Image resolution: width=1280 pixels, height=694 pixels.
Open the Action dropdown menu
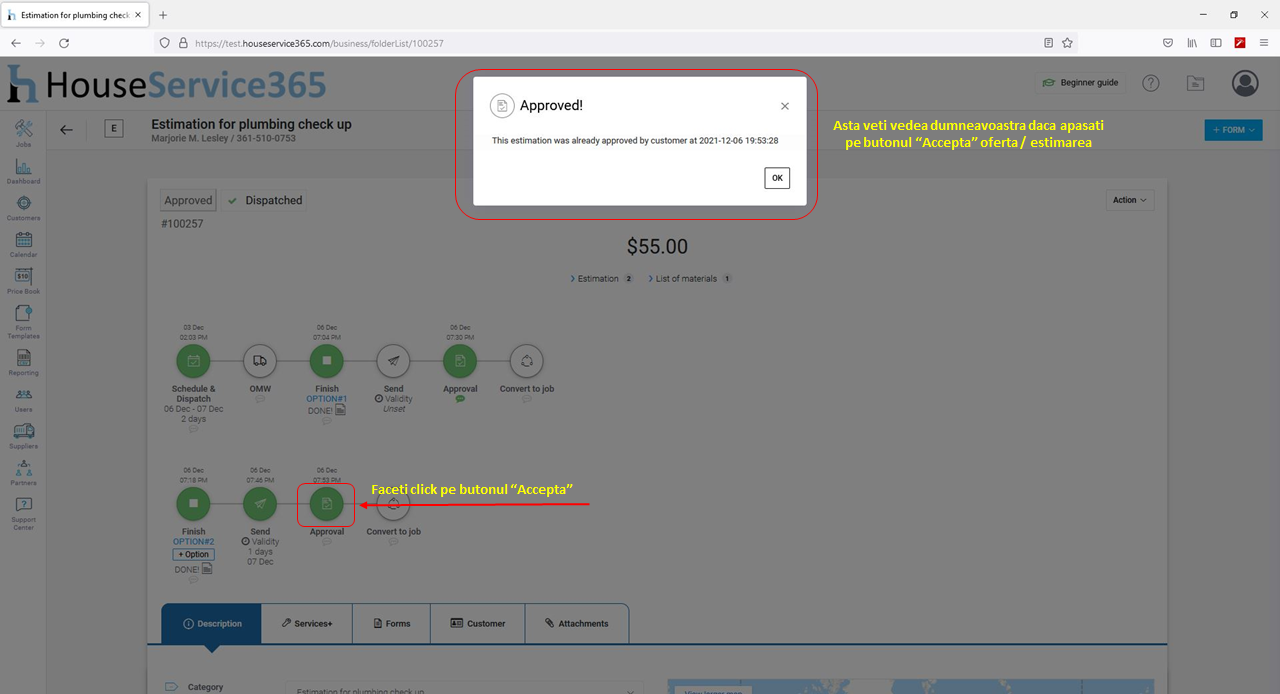(x=1131, y=200)
